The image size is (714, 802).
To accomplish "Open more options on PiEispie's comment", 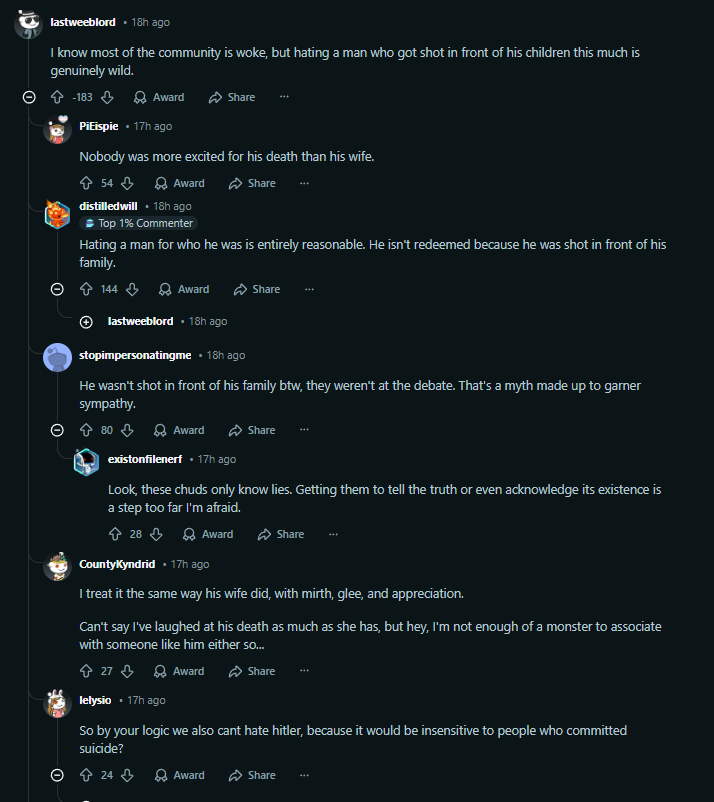I will coord(304,183).
